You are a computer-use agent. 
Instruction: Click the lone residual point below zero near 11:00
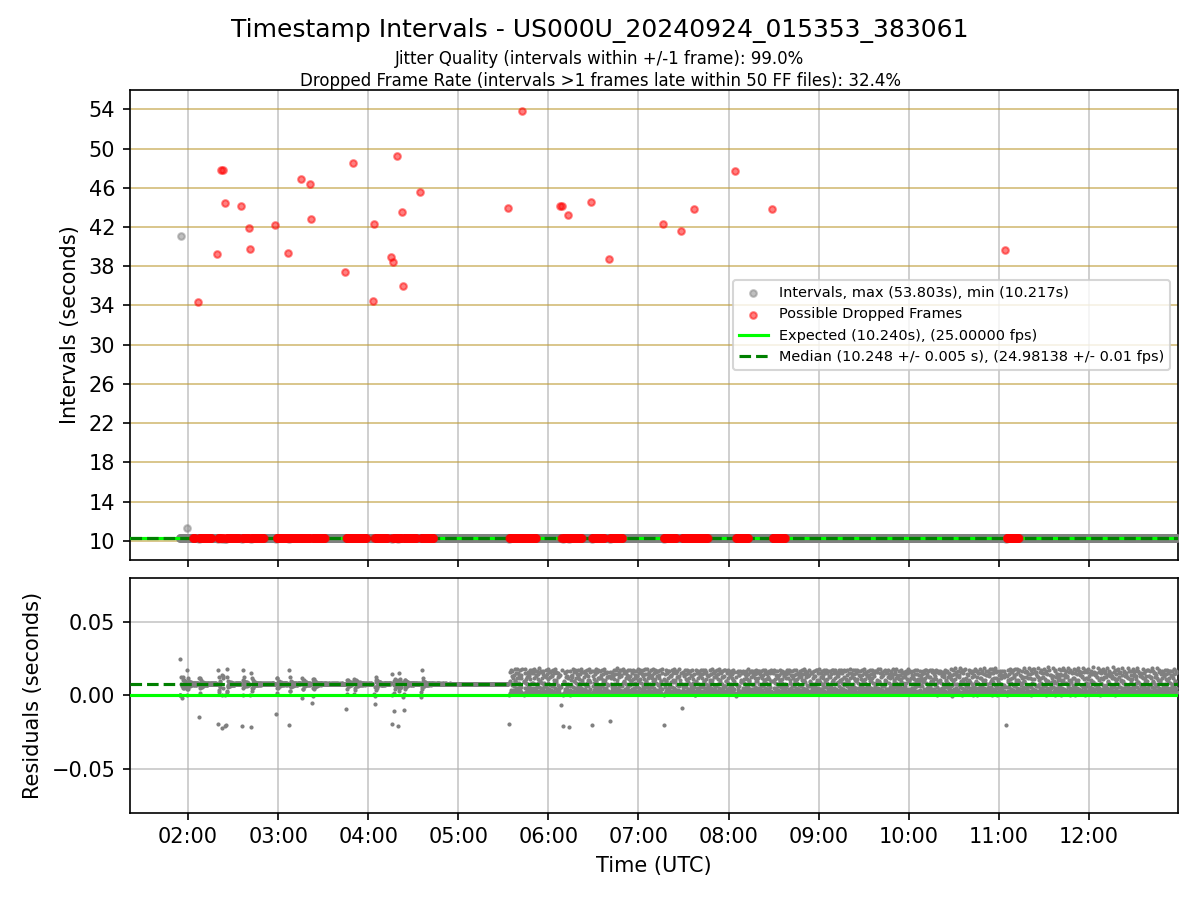point(1006,725)
